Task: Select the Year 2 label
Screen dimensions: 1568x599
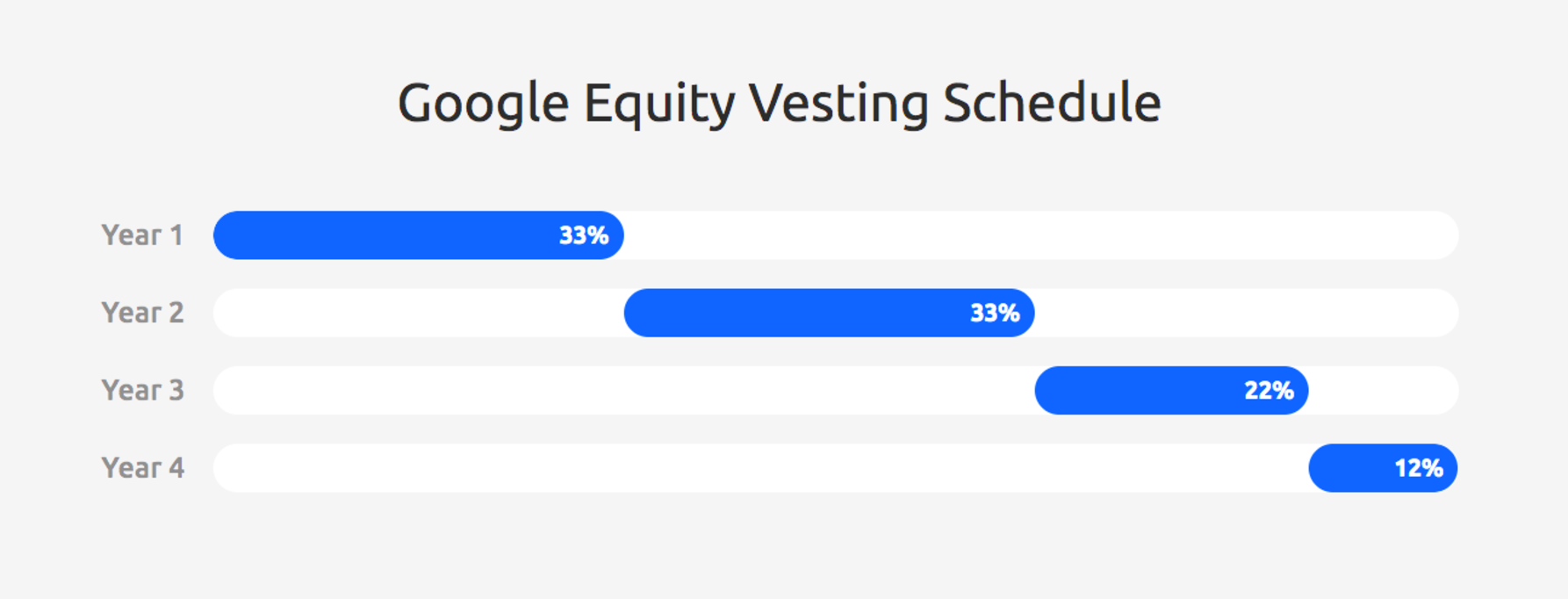Action: [x=142, y=313]
